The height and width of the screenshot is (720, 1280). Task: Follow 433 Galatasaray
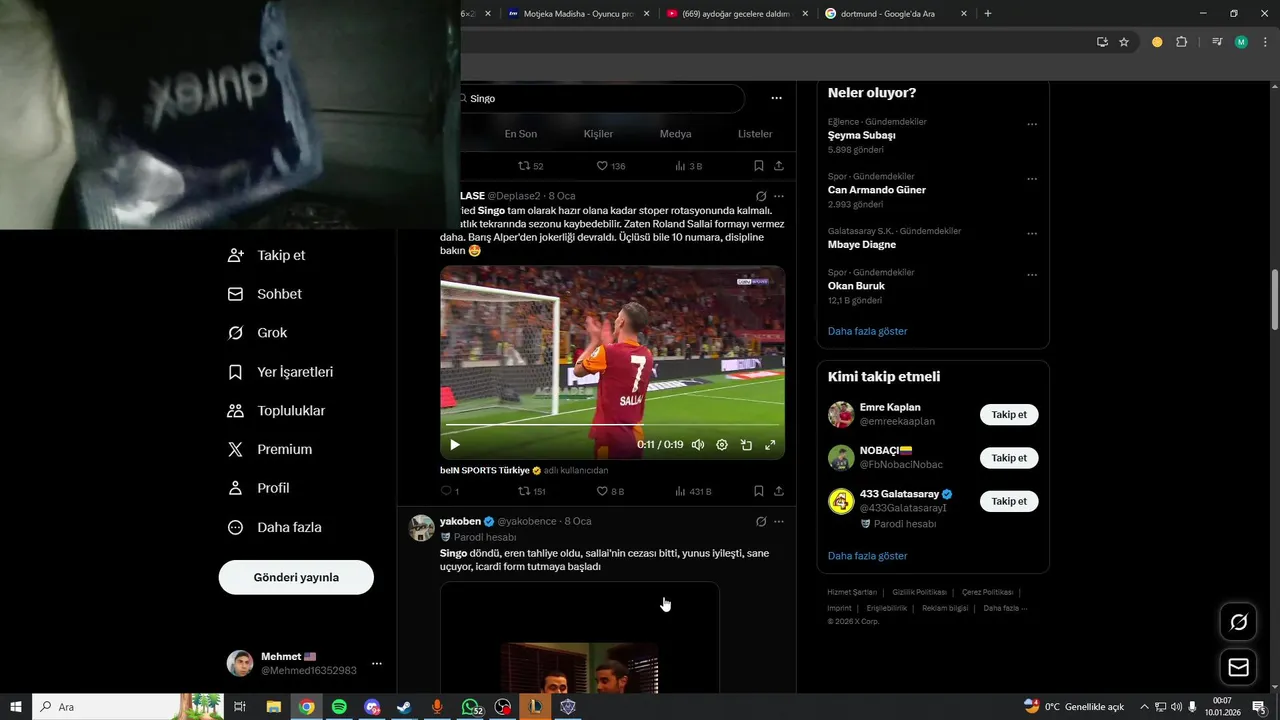point(1009,501)
